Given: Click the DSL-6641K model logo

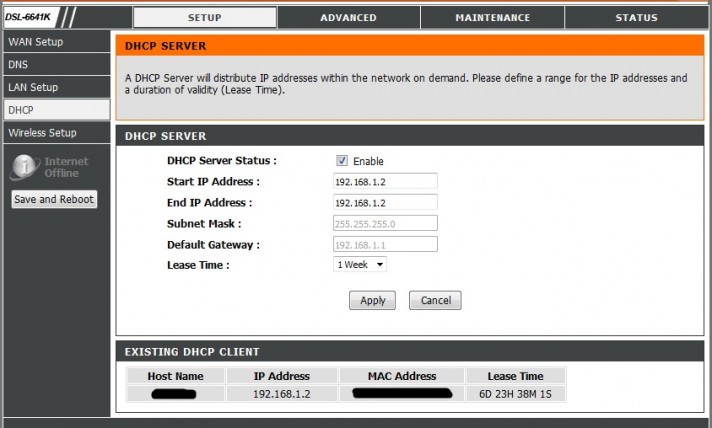Looking at the screenshot, I should (x=28, y=17).
